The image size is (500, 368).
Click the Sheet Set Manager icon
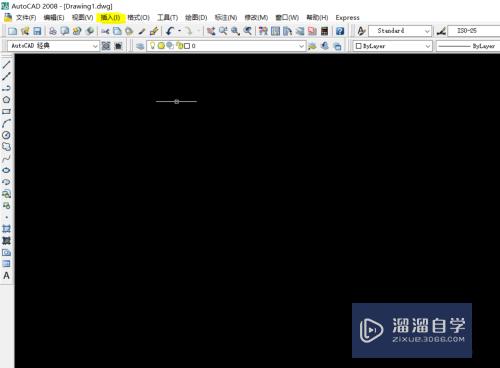(x=300, y=31)
